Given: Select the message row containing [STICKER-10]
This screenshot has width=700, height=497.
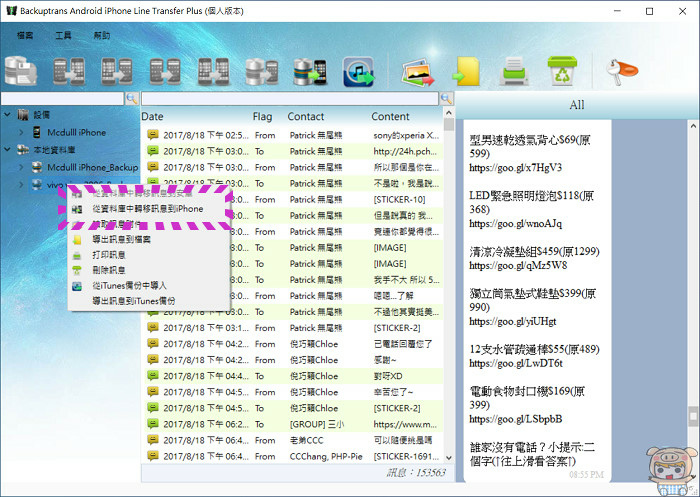Looking at the screenshot, I should pos(294,200).
